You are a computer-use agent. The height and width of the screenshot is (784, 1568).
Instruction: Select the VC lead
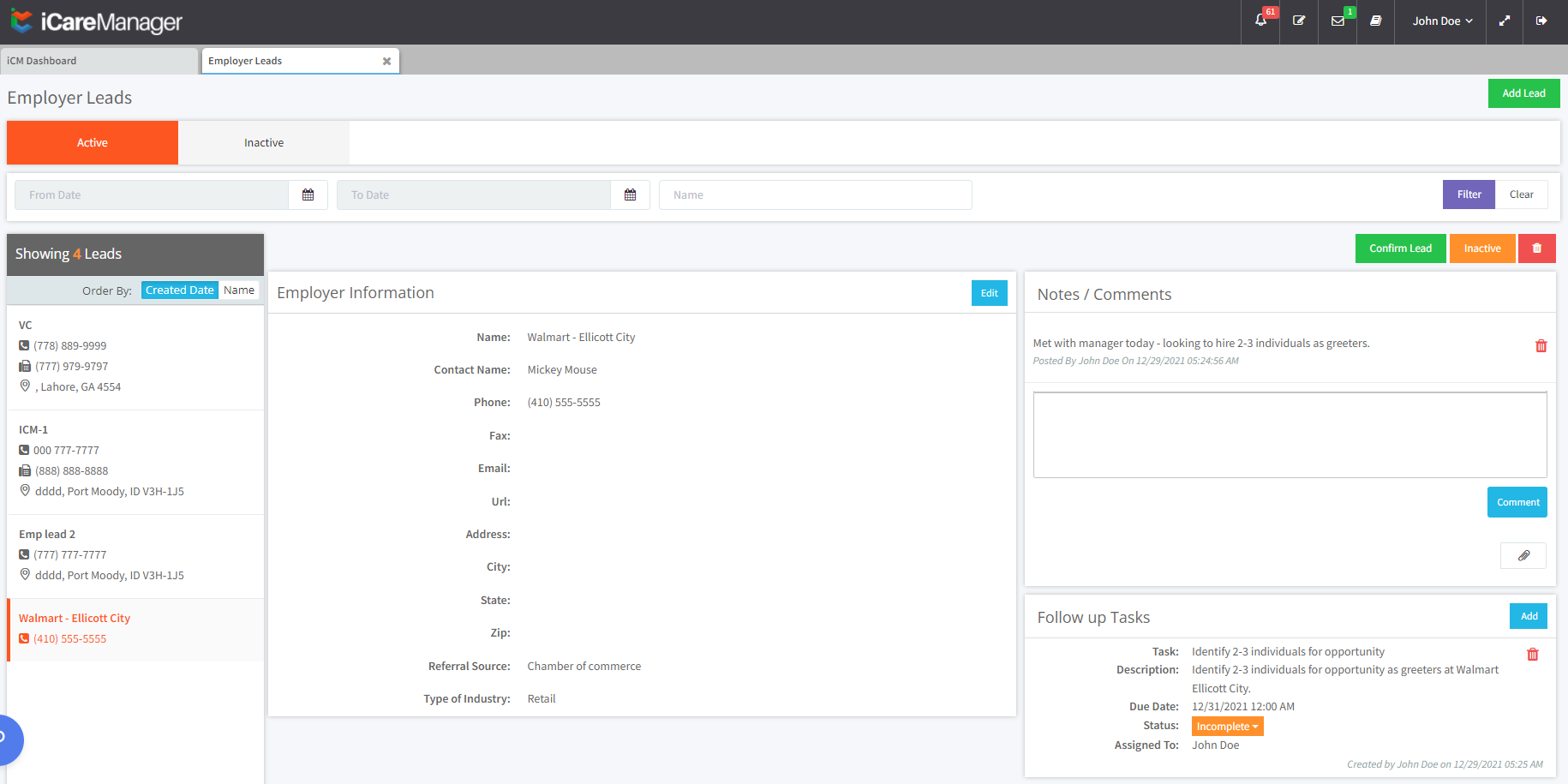[x=135, y=357]
